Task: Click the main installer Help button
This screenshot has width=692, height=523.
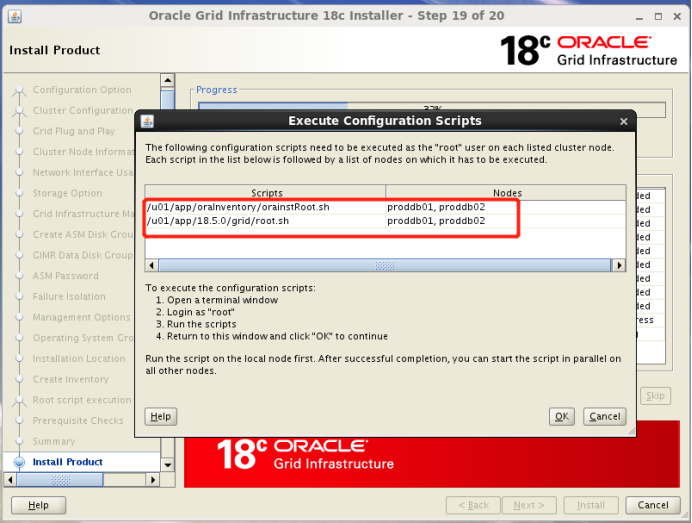Action: point(38,505)
